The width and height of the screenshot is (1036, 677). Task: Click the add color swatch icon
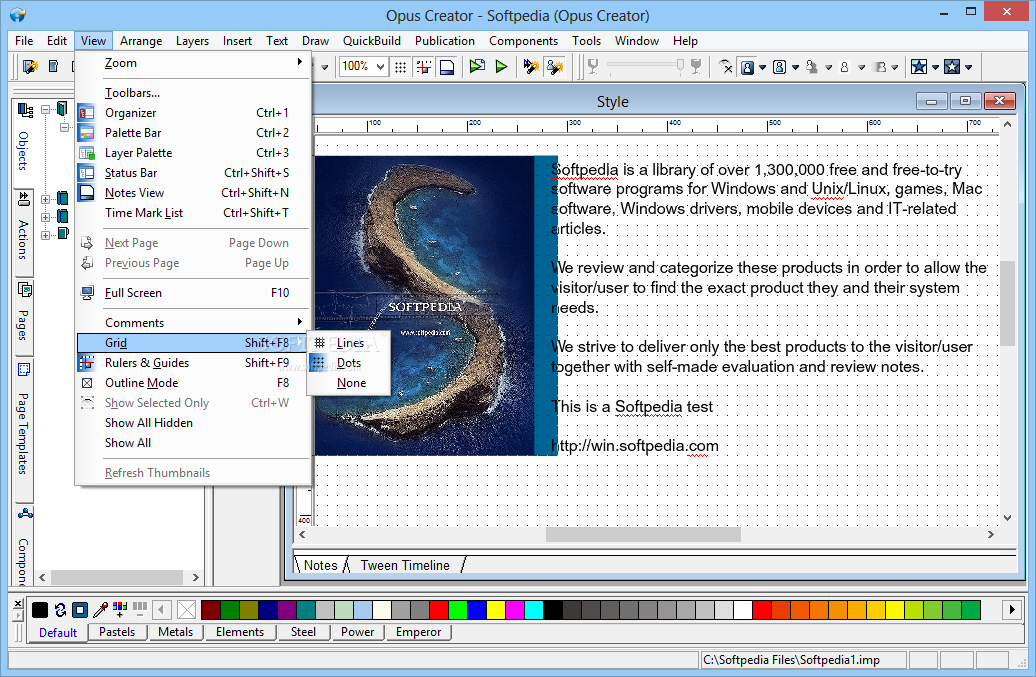120,610
